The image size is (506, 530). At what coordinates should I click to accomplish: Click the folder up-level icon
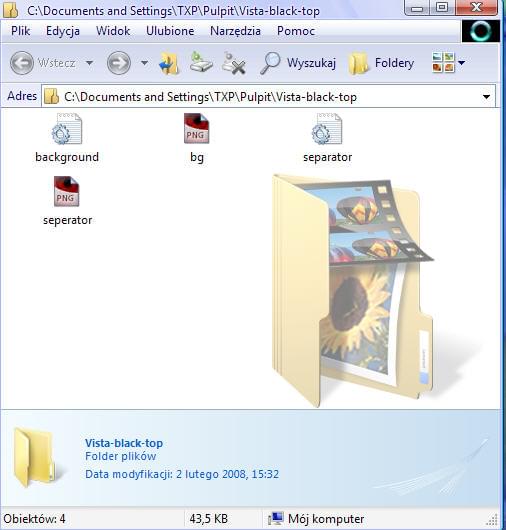tap(169, 63)
